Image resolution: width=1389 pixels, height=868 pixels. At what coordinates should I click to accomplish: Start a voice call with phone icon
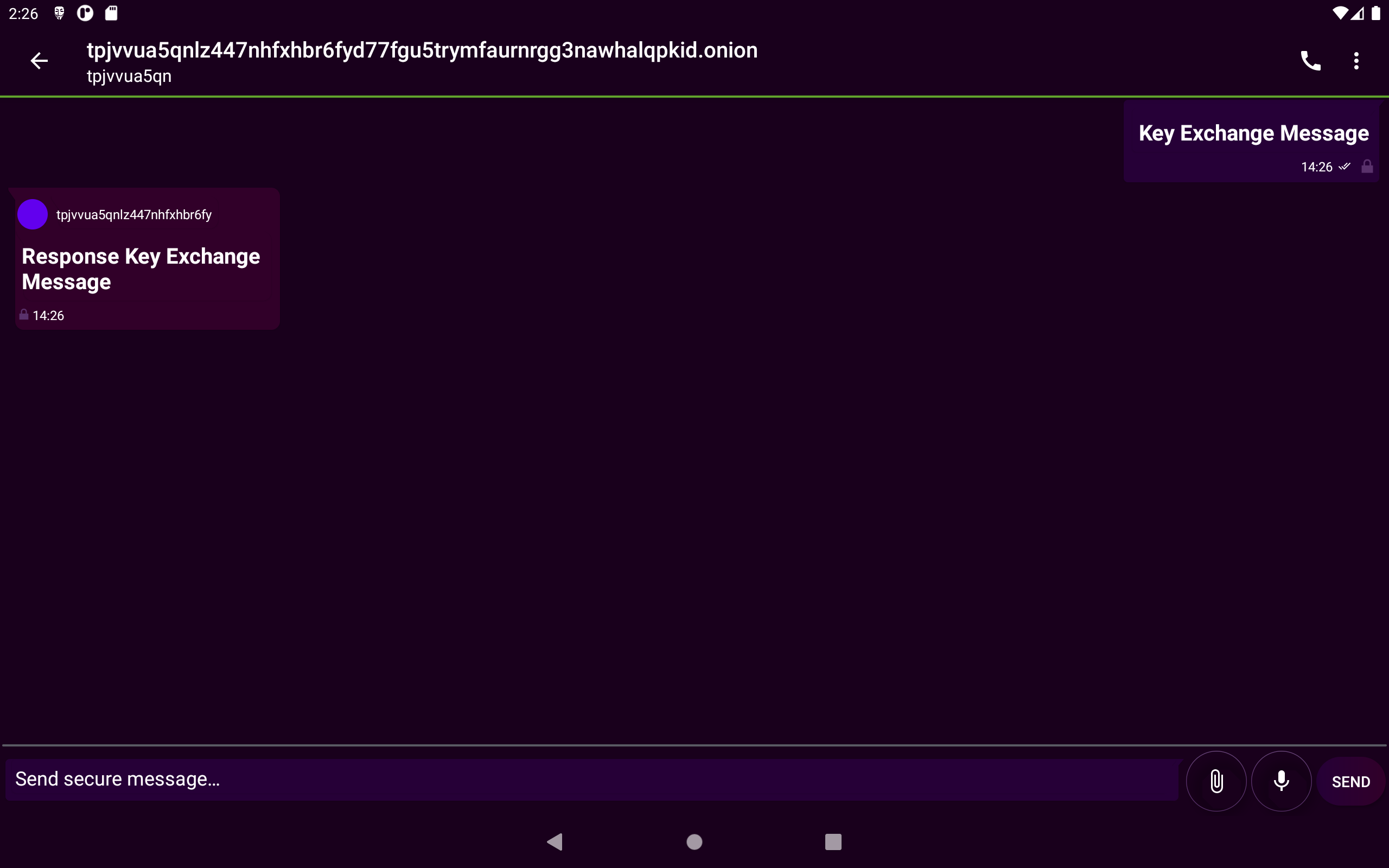[x=1310, y=60]
